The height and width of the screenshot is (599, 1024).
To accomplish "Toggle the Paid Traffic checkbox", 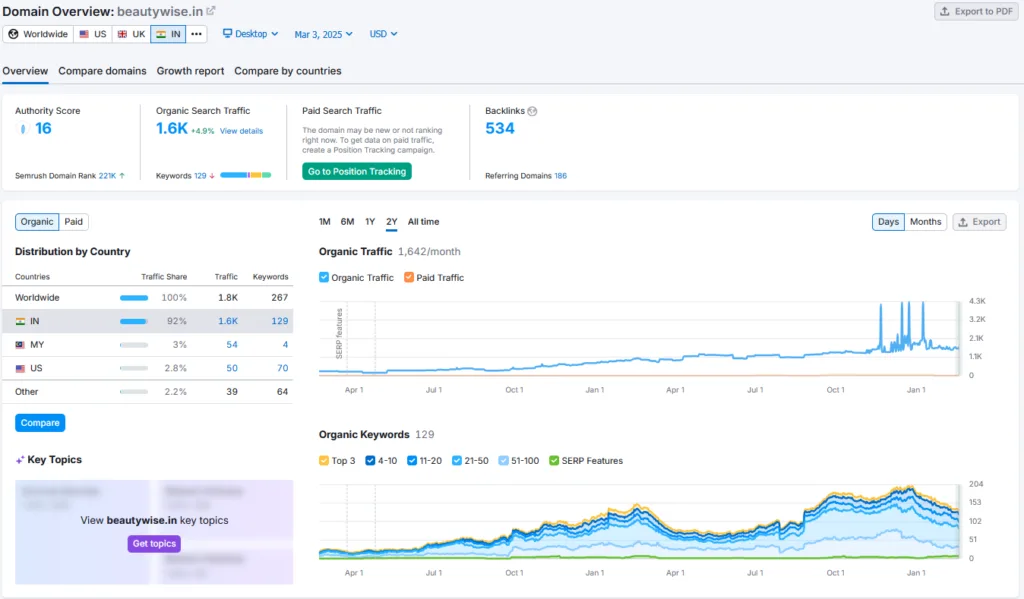I will [409, 277].
